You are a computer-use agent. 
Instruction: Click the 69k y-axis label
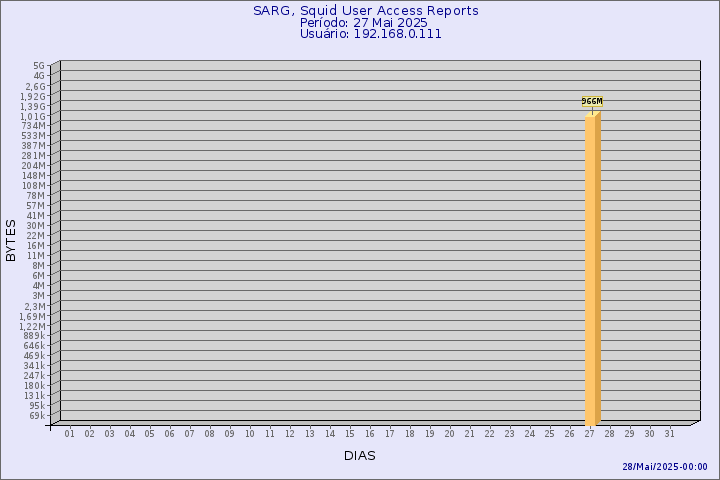click(x=37, y=416)
